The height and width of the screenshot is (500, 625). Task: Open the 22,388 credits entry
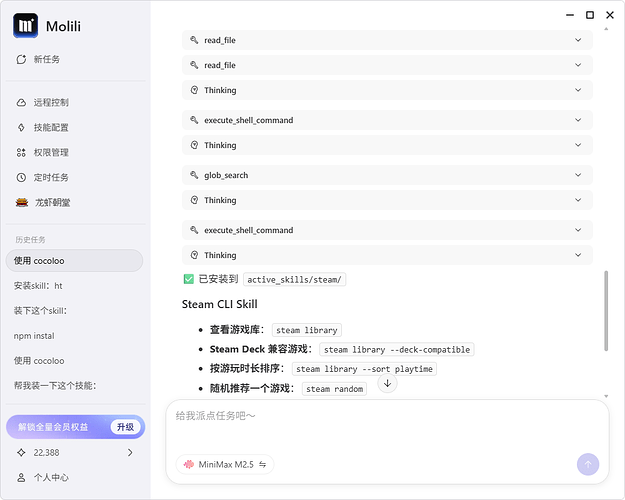[x=74, y=453]
